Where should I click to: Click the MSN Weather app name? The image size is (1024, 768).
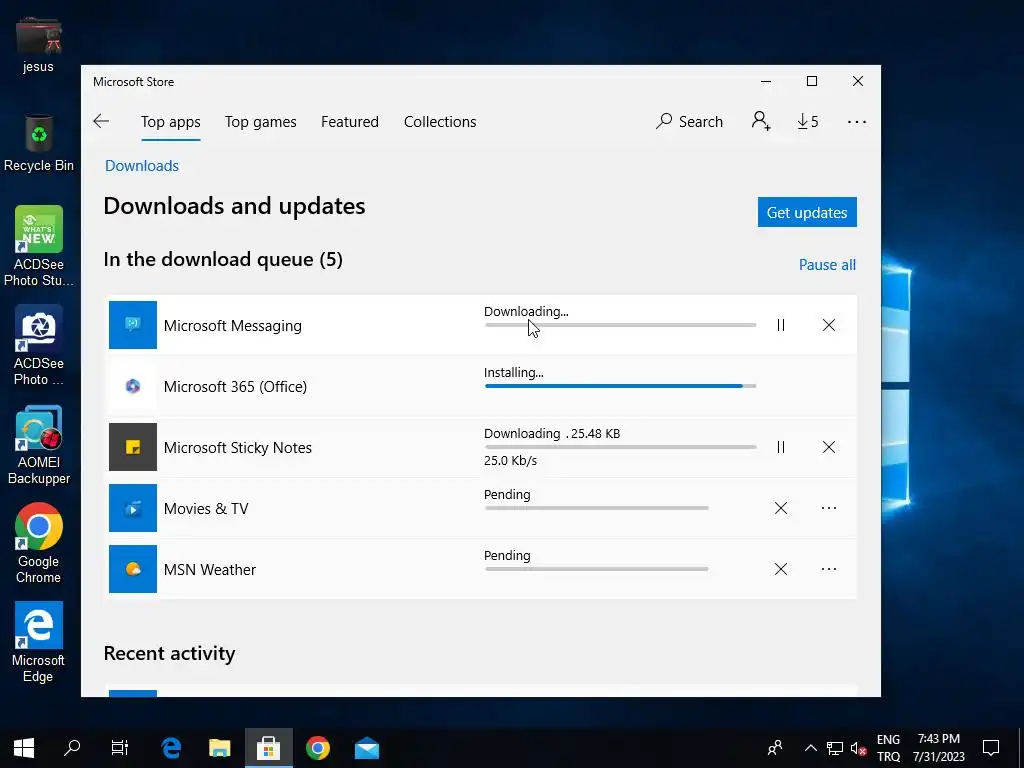coord(210,569)
